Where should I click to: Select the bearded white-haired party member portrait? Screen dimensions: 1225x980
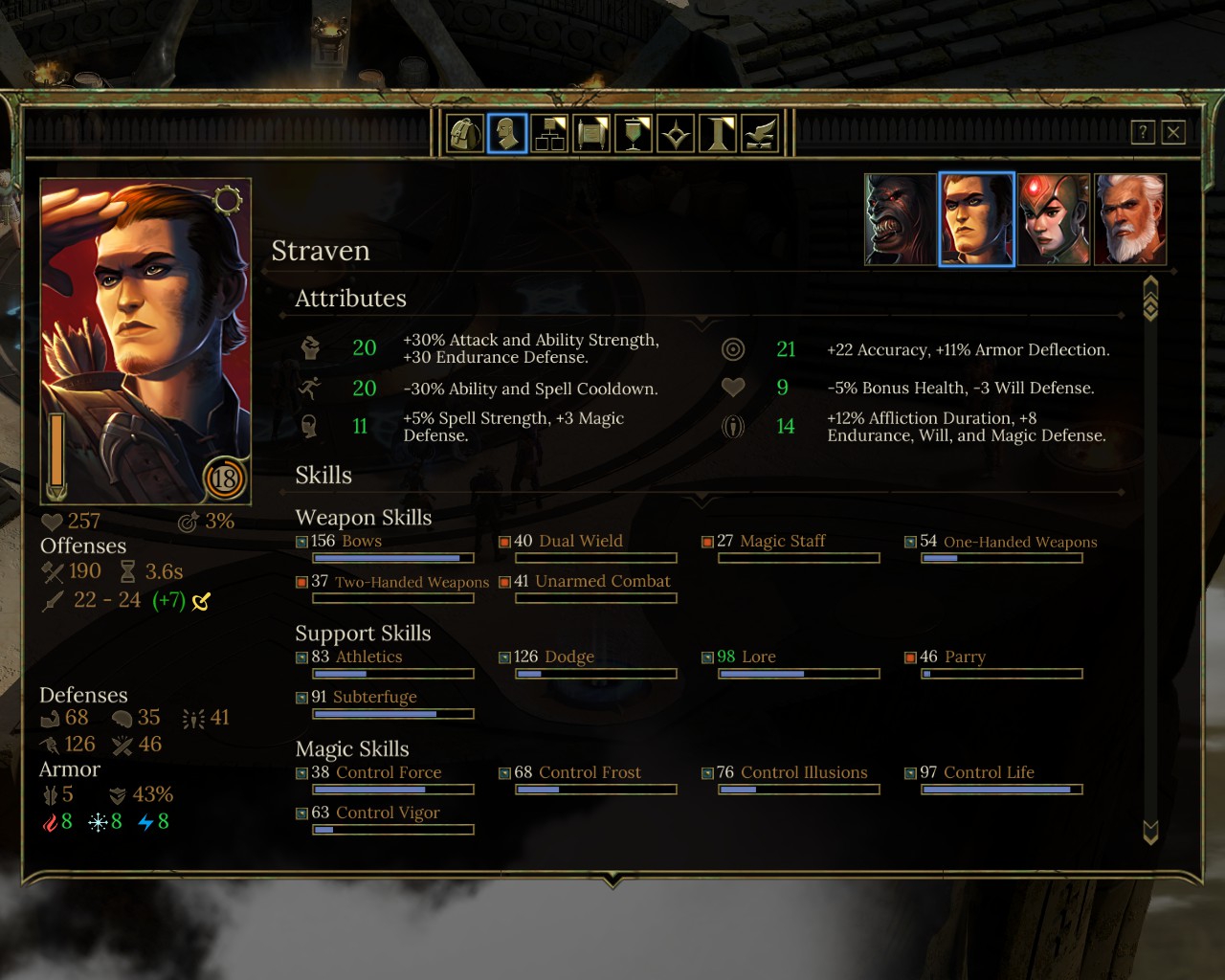click(1130, 219)
